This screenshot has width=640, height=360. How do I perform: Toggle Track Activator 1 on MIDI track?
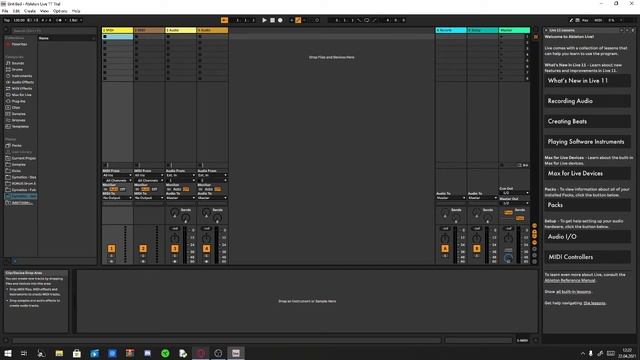pyautogui.click(x=111, y=249)
